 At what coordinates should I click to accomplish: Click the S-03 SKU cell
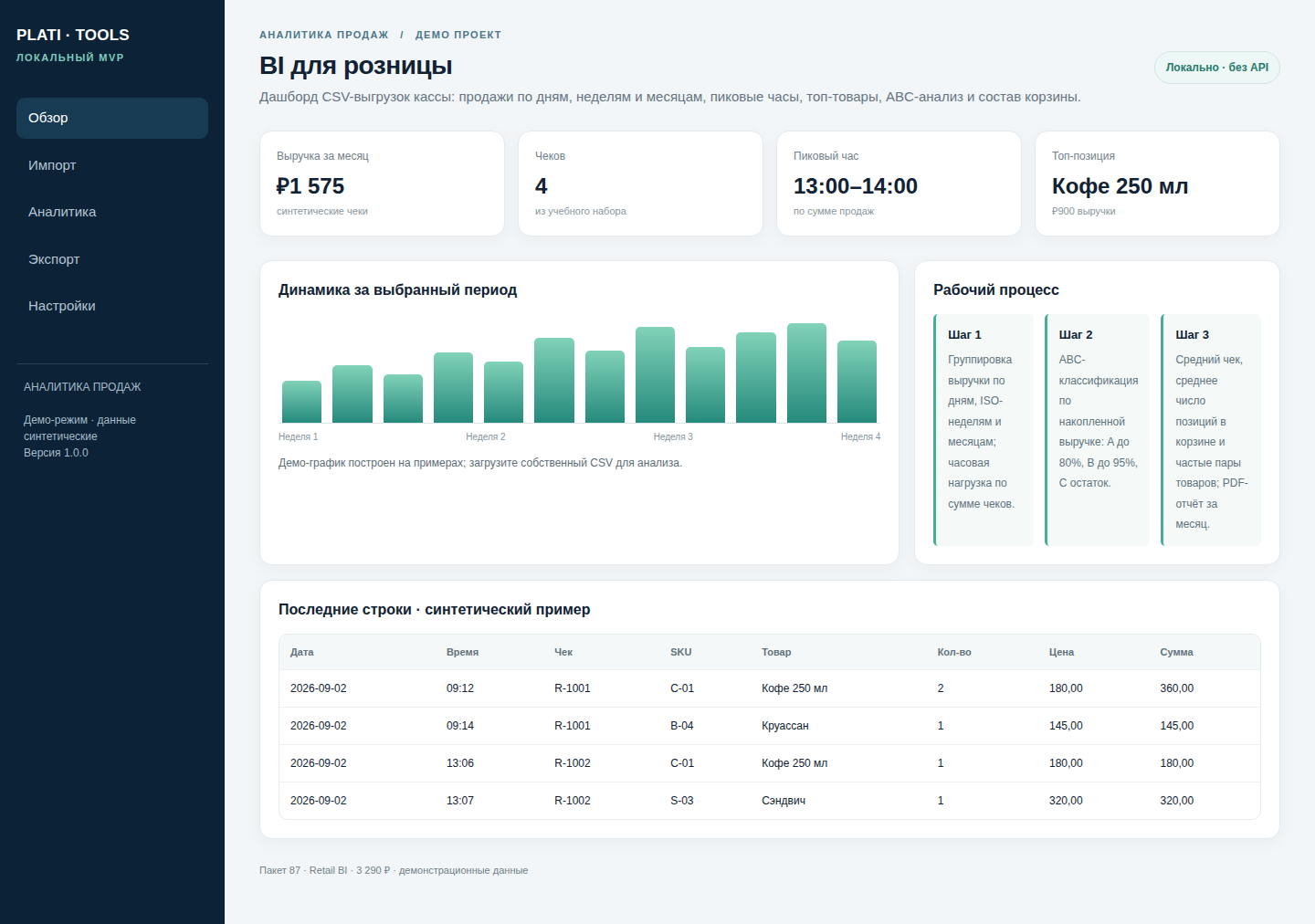682,801
